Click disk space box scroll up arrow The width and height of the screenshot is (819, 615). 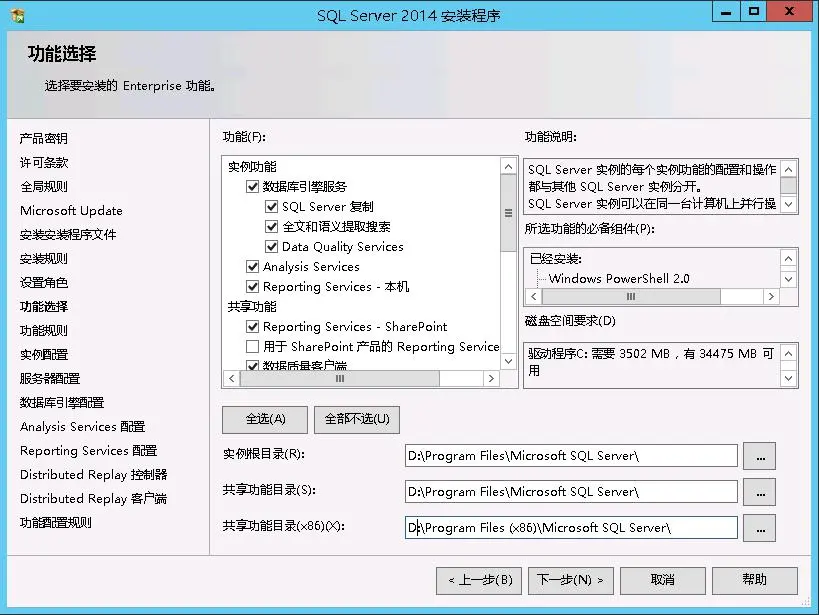tap(788, 354)
